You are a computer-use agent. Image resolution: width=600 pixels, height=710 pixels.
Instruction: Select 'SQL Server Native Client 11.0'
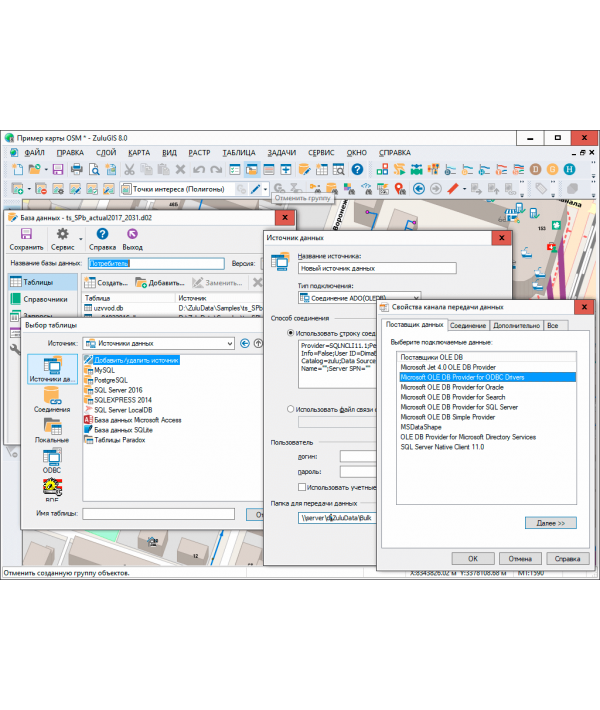tap(442, 447)
